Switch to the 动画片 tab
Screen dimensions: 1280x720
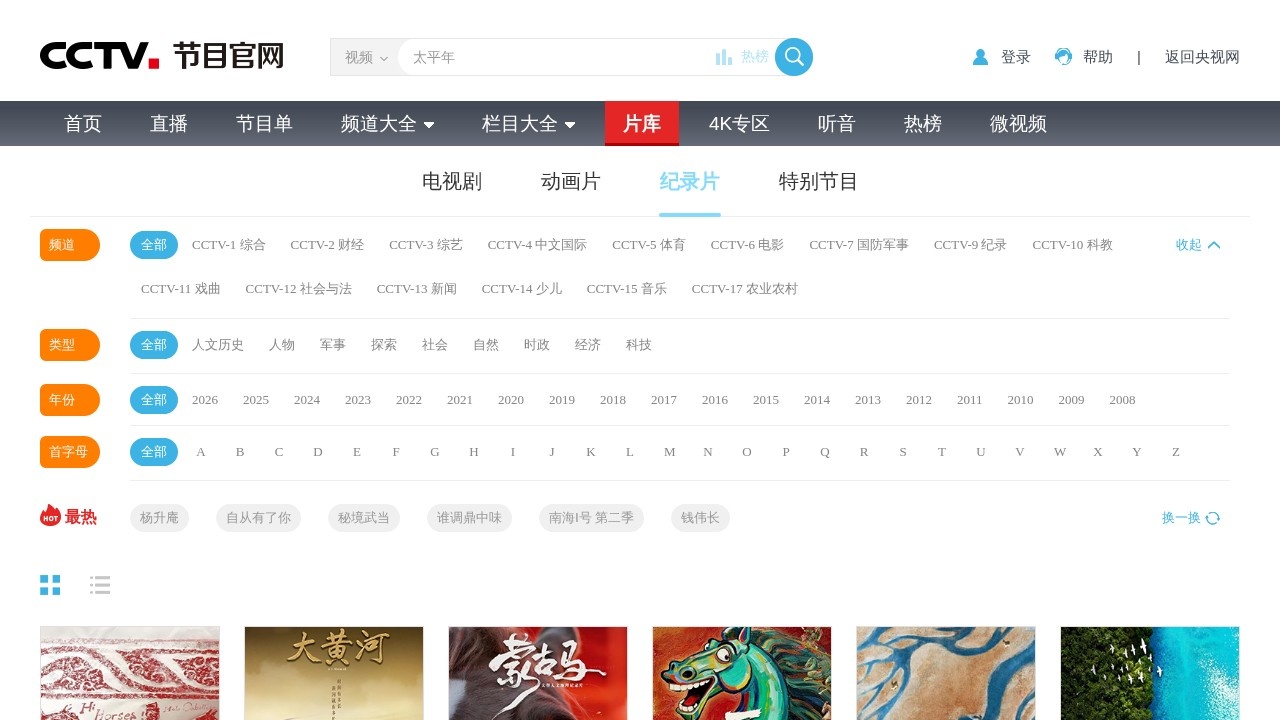tap(570, 181)
